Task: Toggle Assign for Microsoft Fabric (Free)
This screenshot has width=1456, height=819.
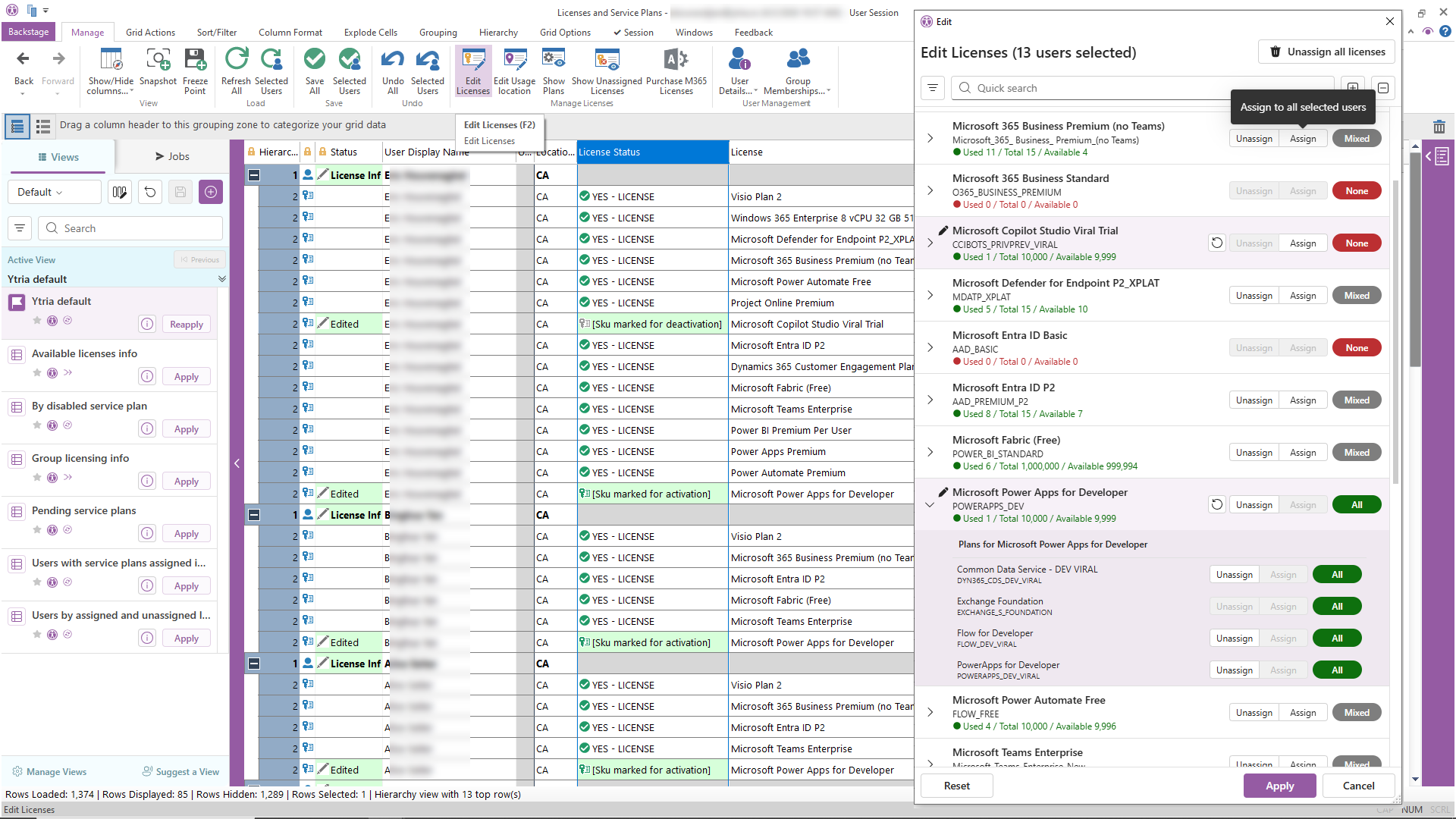Action: coord(1303,453)
